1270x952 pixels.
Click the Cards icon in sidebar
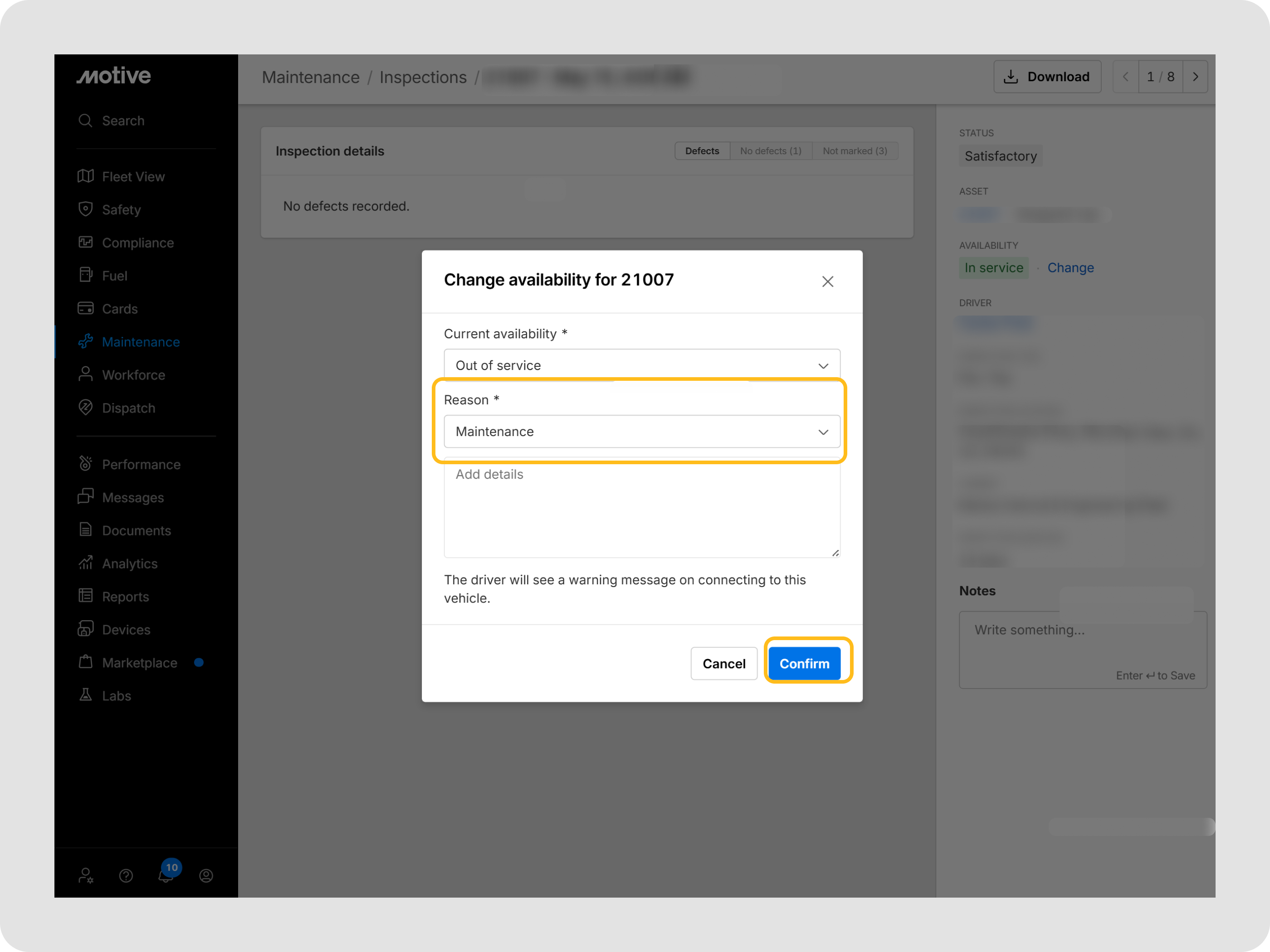(x=86, y=308)
